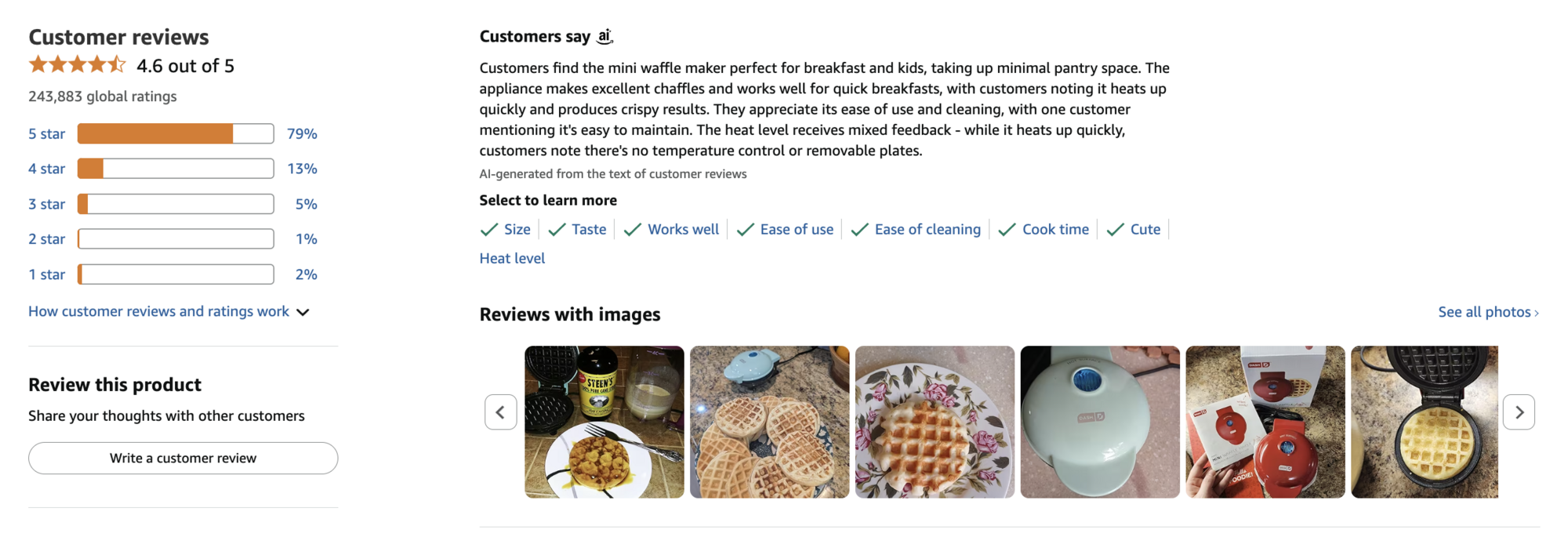
Task: Click the 5 star rating bar
Action: pos(176,134)
